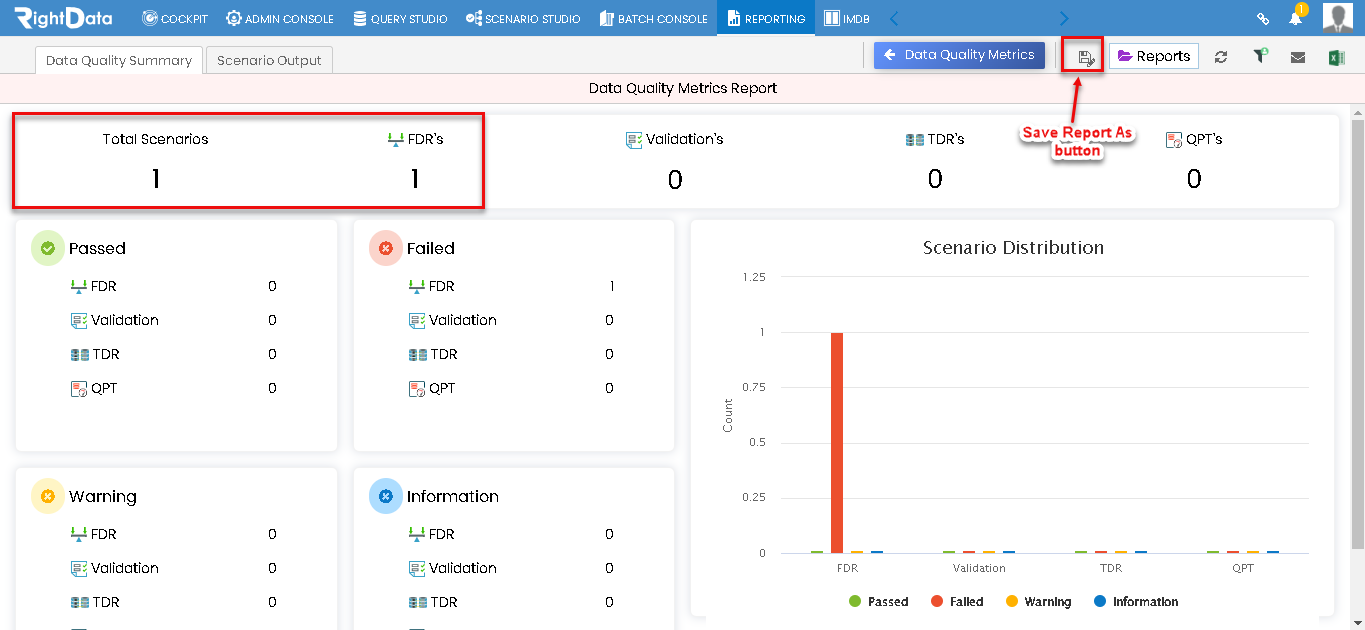This screenshot has height=630, width=1365.
Task: Refresh the report with the reload icon
Action: (1221, 57)
